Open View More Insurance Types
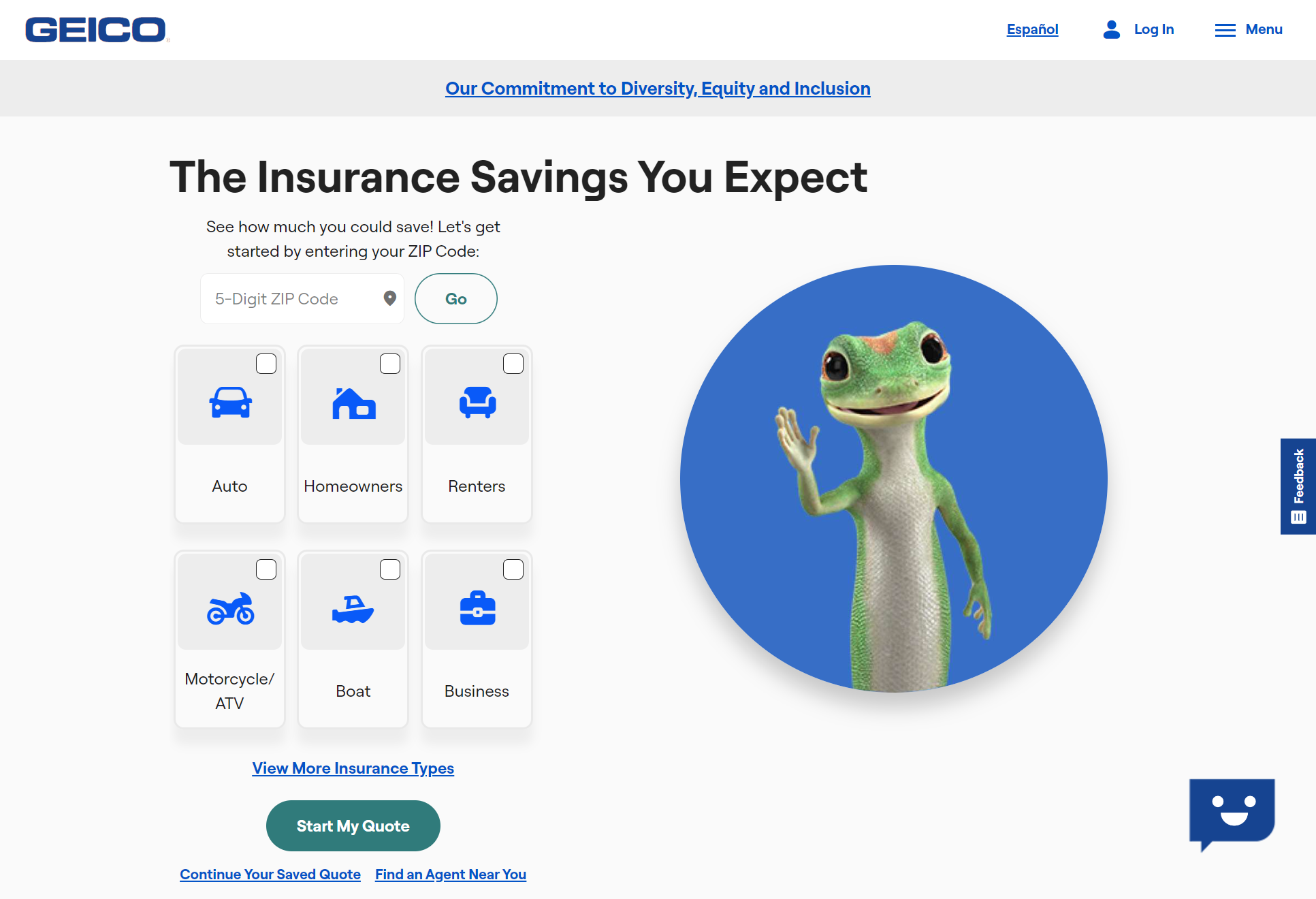 (352, 768)
